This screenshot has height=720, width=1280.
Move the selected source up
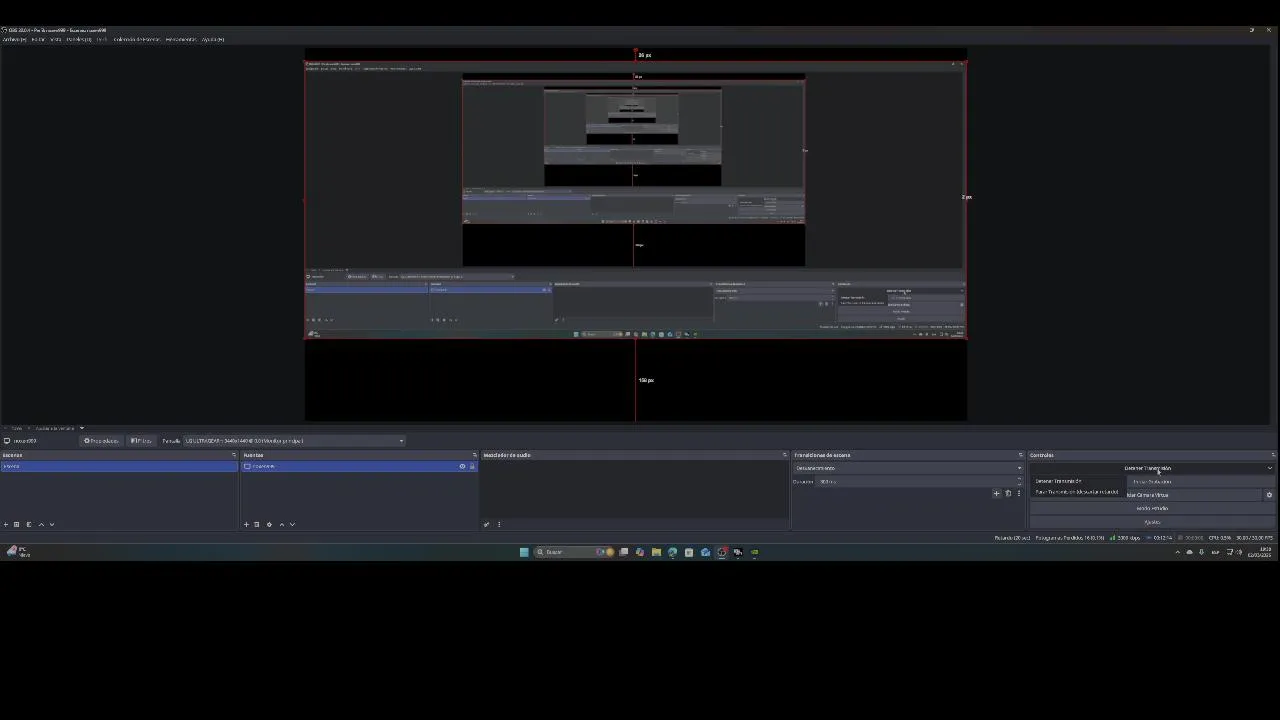pyautogui.click(x=281, y=524)
